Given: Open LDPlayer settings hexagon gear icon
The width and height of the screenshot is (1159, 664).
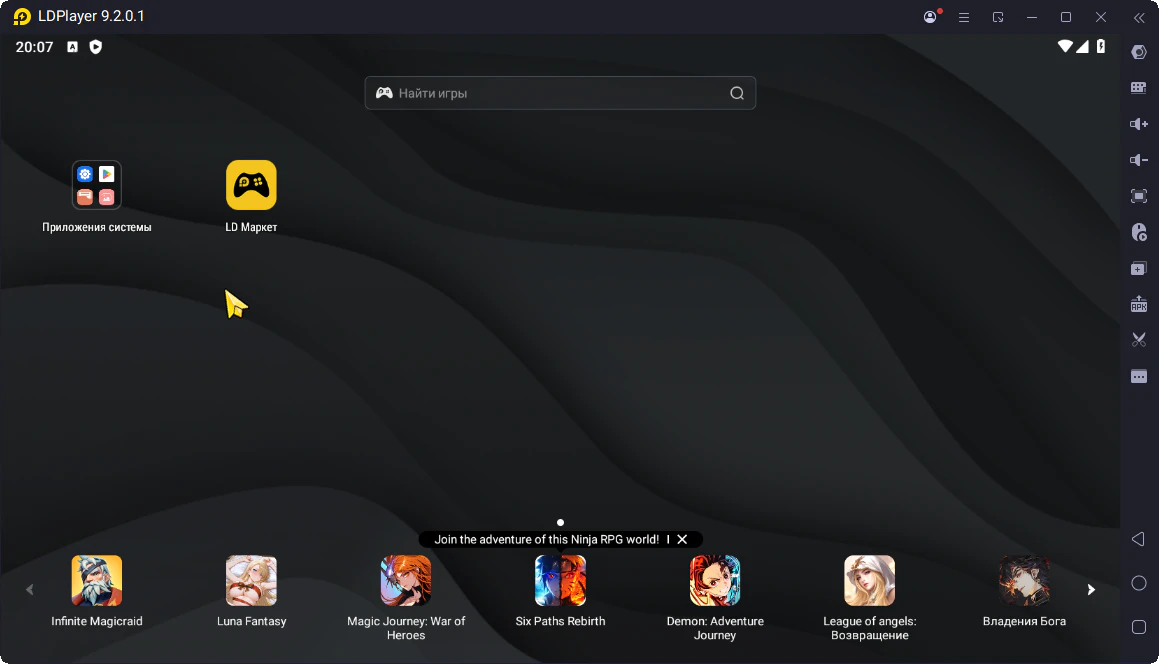Looking at the screenshot, I should click(x=1138, y=52).
